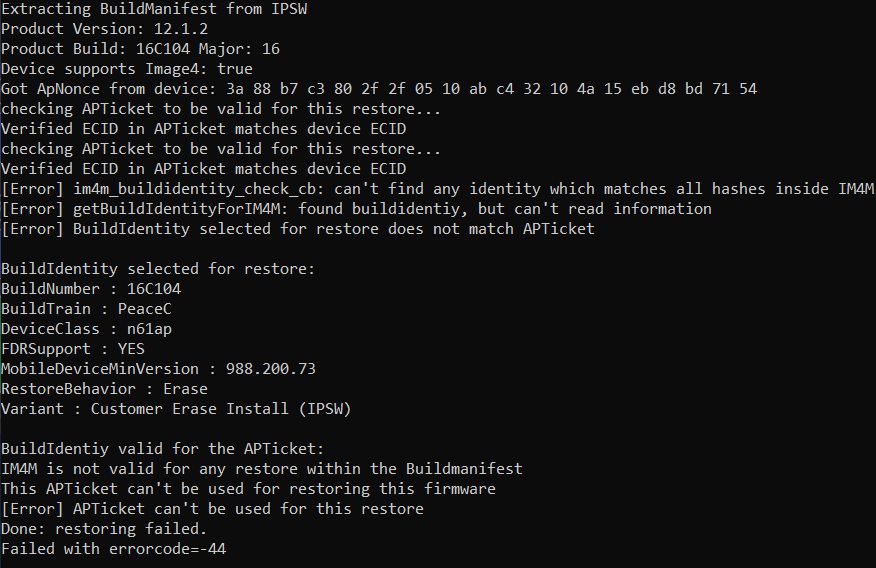Click the FDRSupport : YES line
The width and height of the screenshot is (876, 568).
(x=73, y=349)
